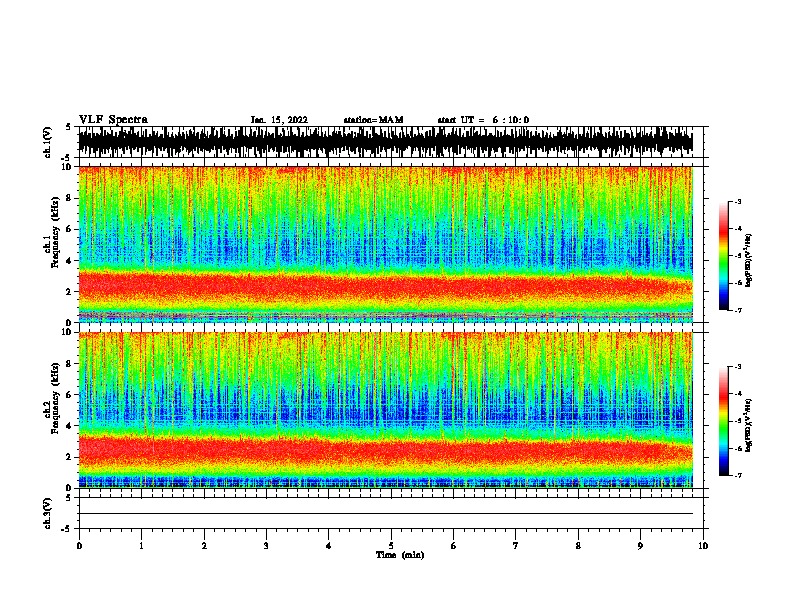Screen dimensions: 792x612
Task: Click the ch.1 colorbar log(PSD) label
Action: [748, 260]
